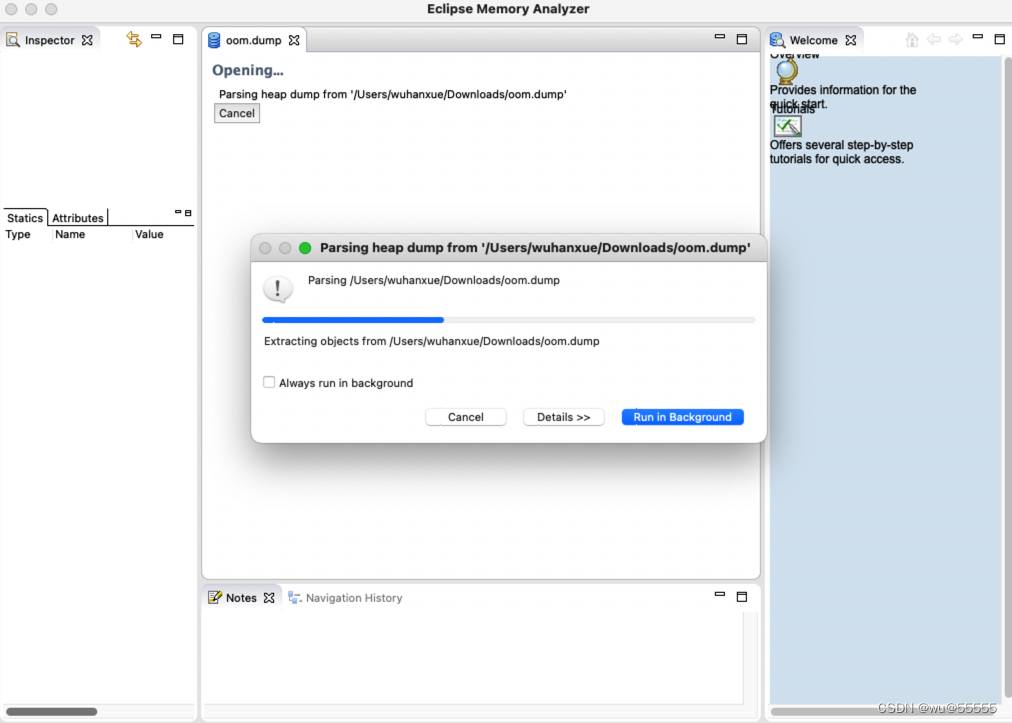Select the Welcome tab

(813, 40)
